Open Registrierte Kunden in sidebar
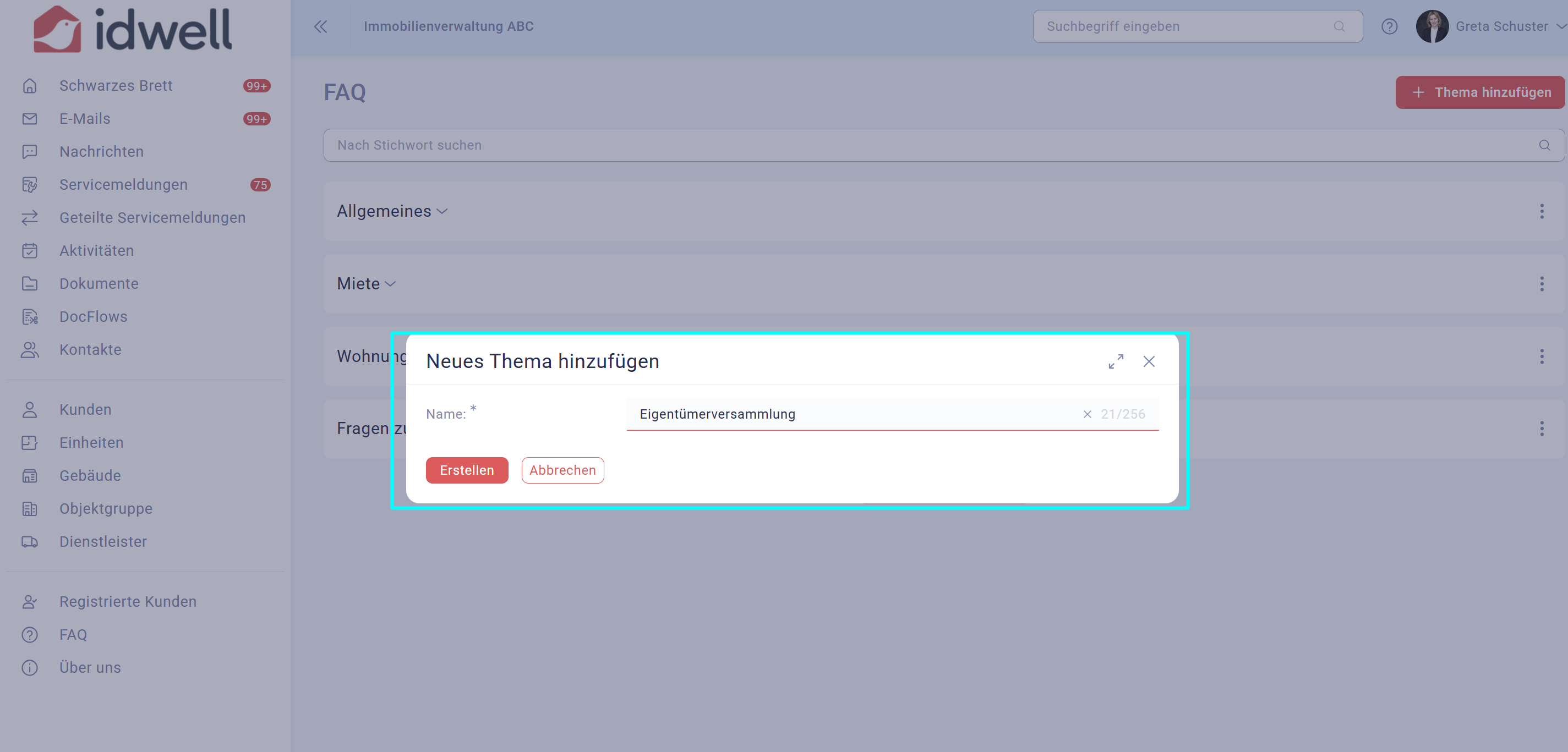Image resolution: width=1568 pixels, height=752 pixels. click(x=128, y=602)
